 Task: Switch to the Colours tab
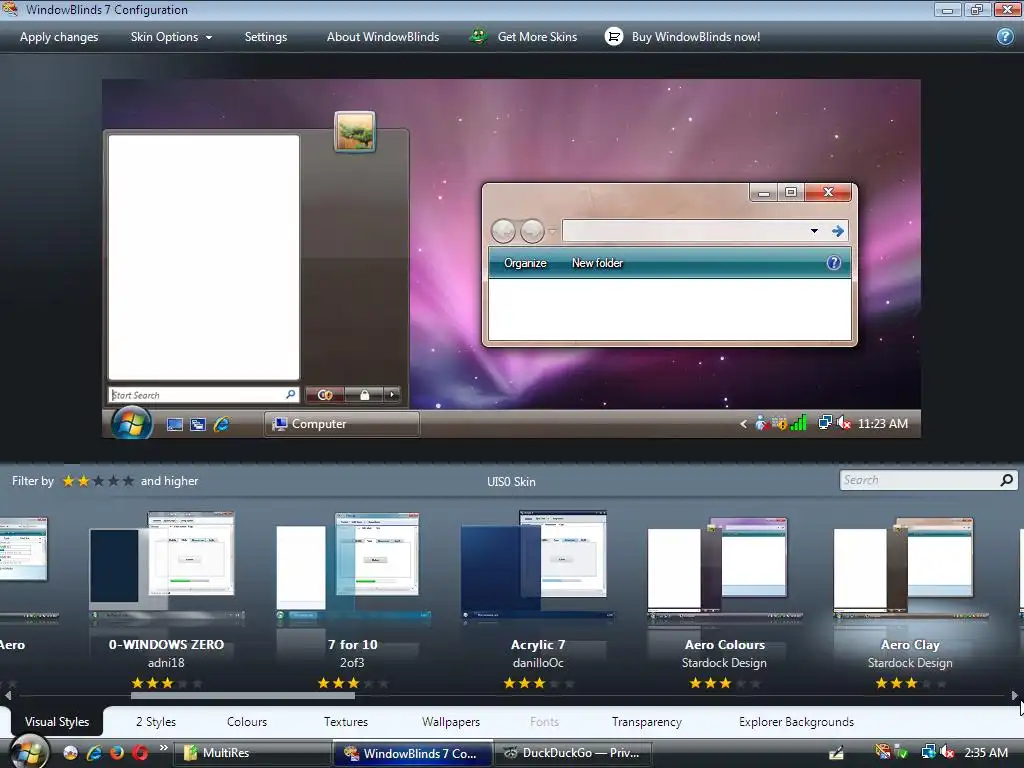pyautogui.click(x=247, y=722)
